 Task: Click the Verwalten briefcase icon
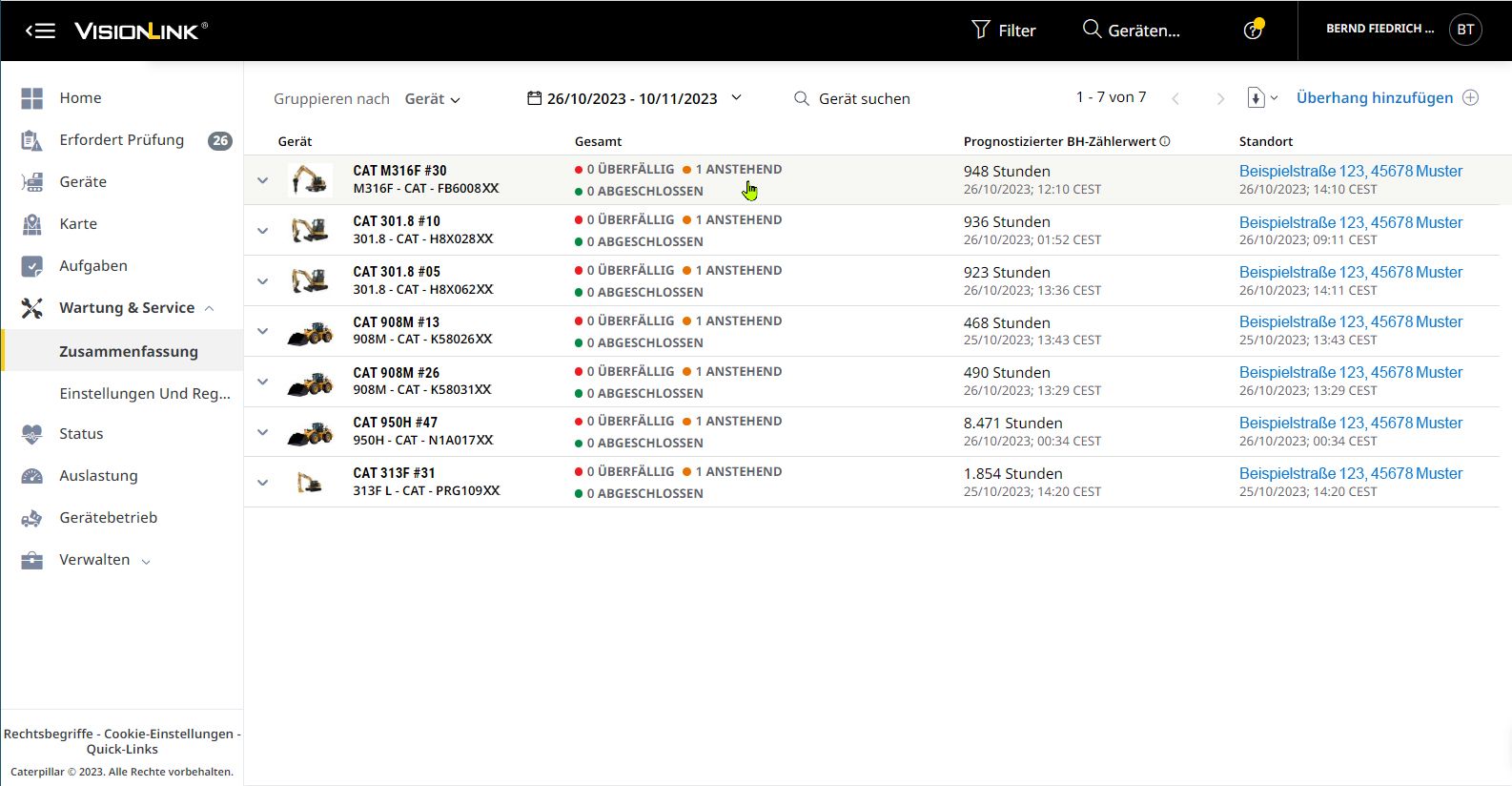click(x=32, y=560)
